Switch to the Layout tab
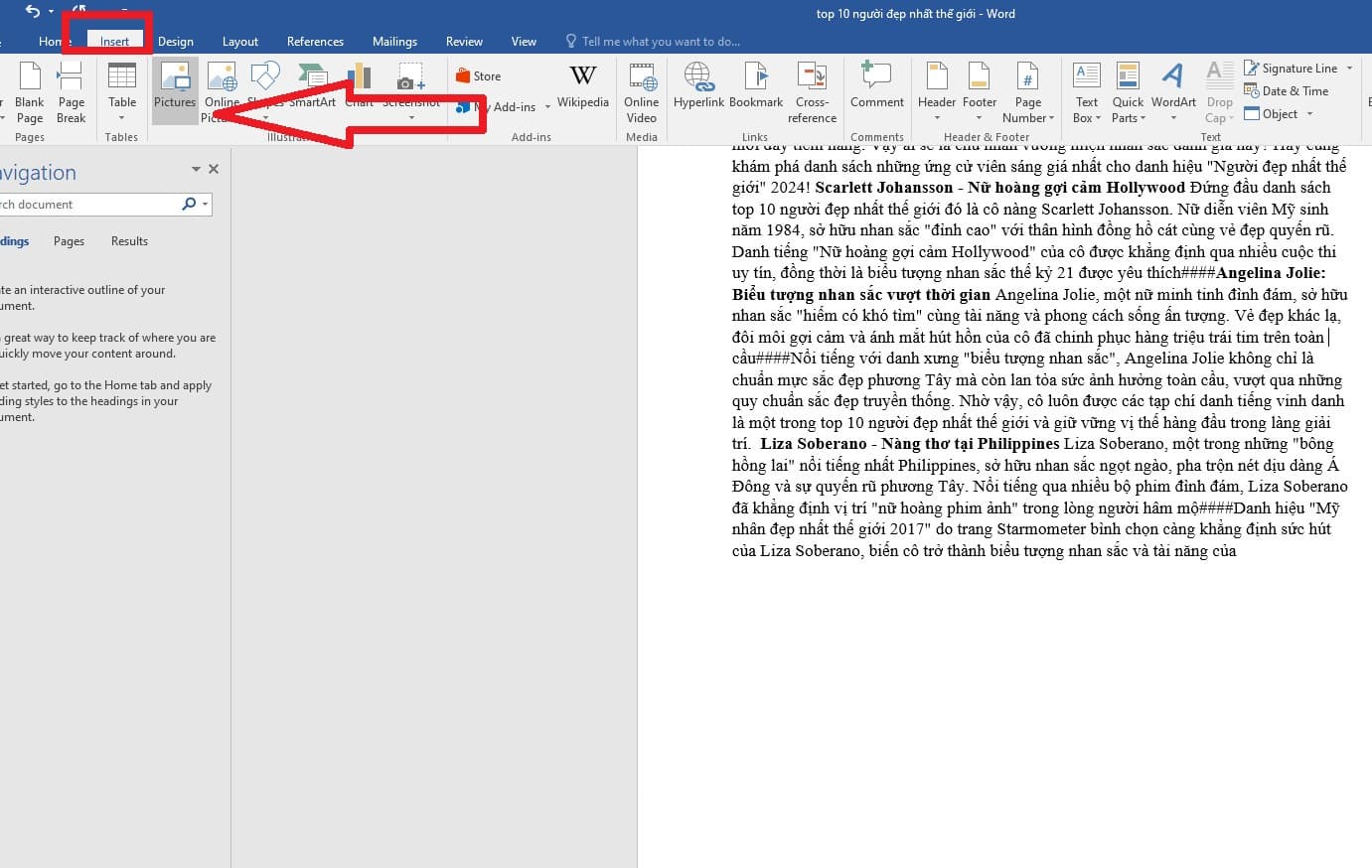The width and height of the screenshot is (1372, 868). coord(240,42)
